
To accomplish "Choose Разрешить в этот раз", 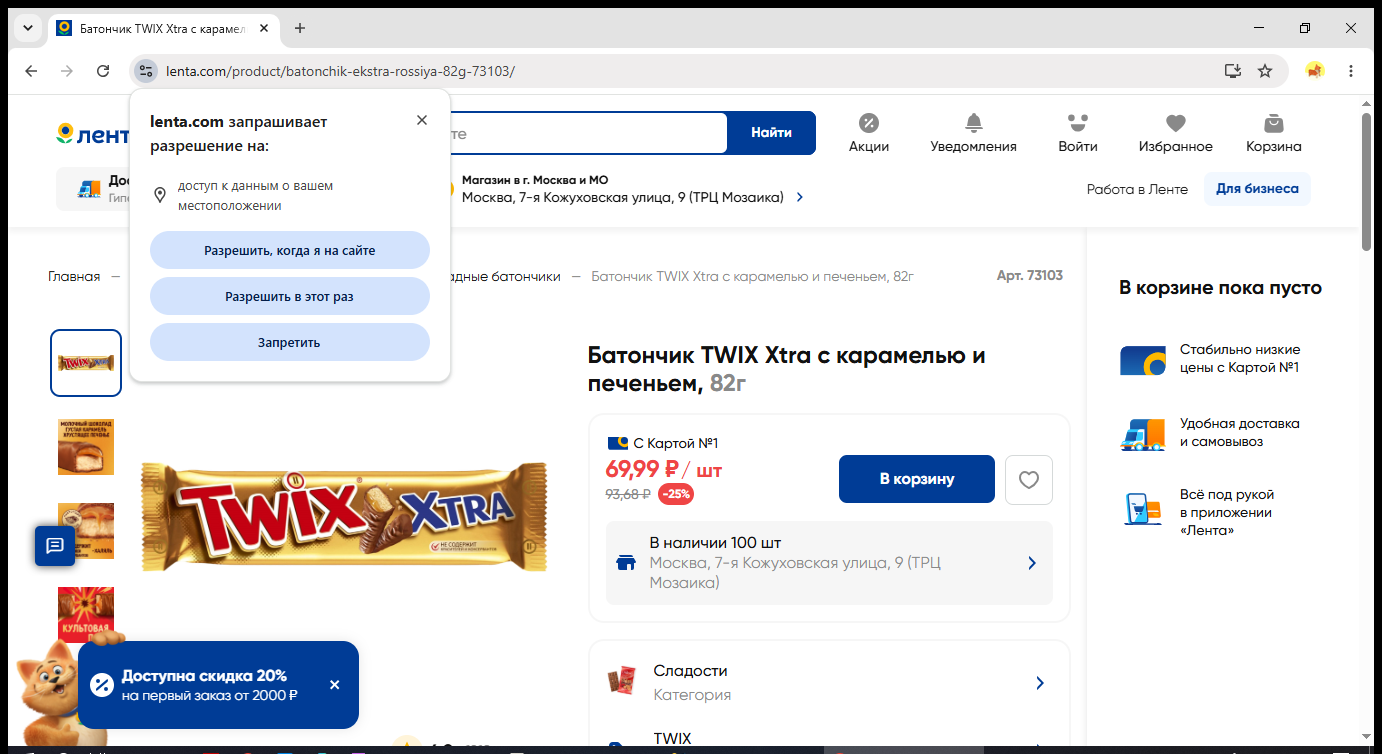I will point(290,296).
